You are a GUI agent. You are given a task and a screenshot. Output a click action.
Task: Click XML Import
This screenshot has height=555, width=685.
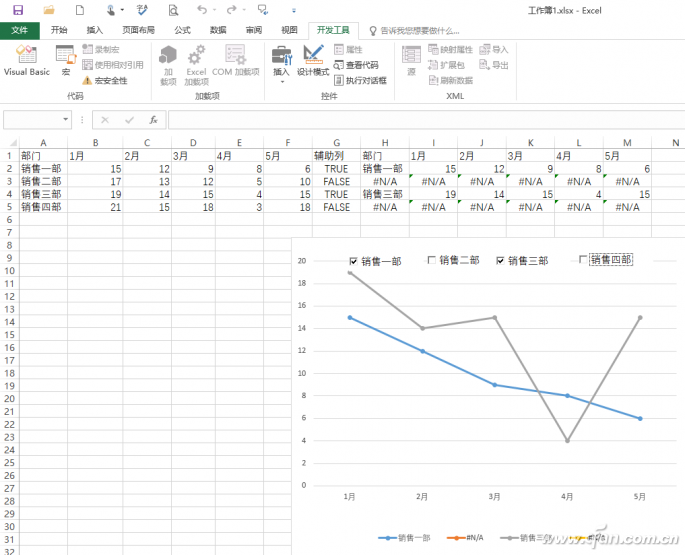coord(494,49)
